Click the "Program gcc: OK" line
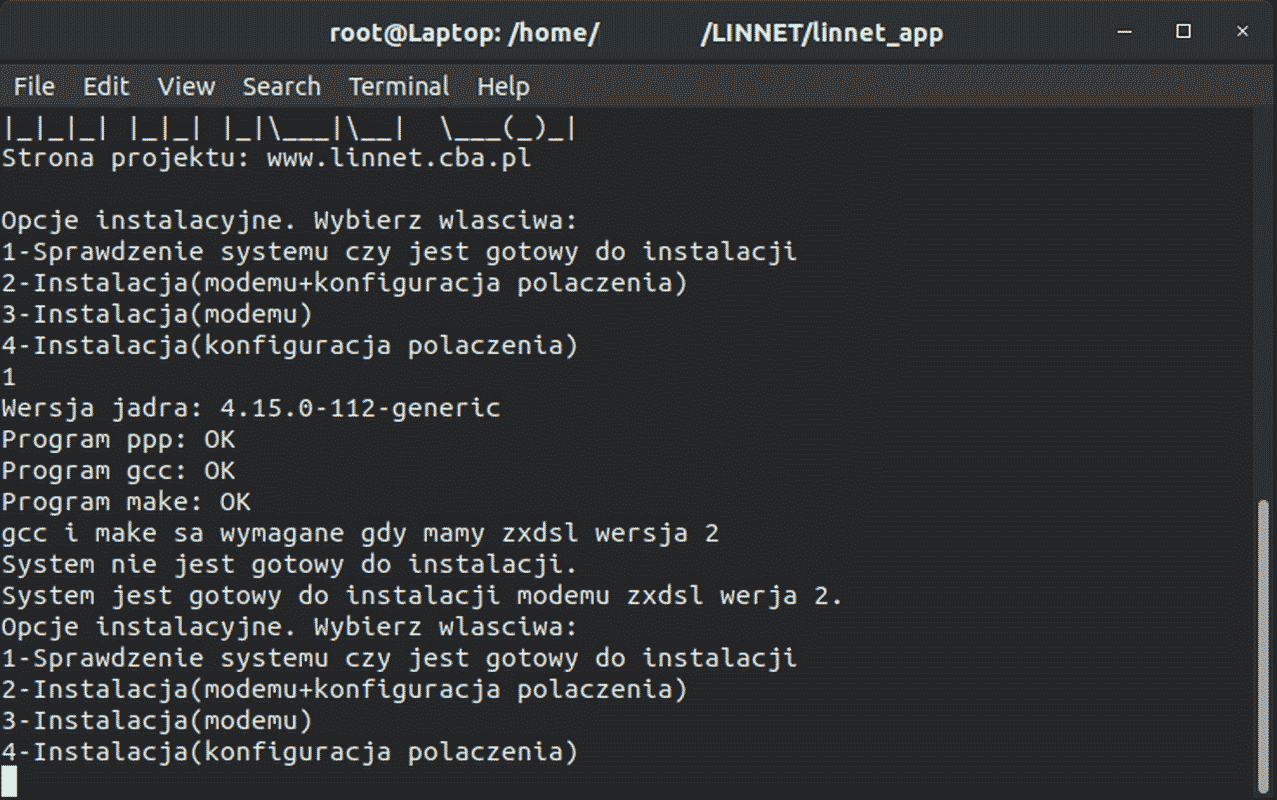The image size is (1277, 800). point(118,470)
